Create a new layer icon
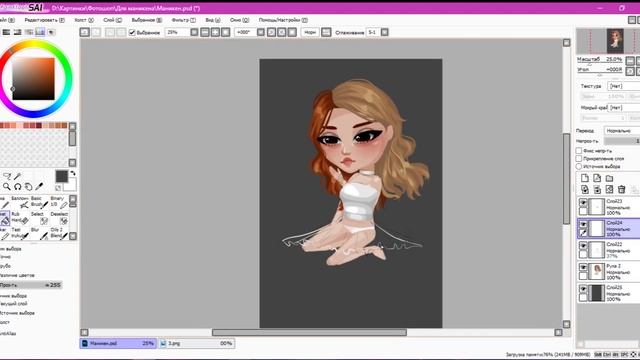The width and height of the screenshot is (640, 360). pos(585,178)
